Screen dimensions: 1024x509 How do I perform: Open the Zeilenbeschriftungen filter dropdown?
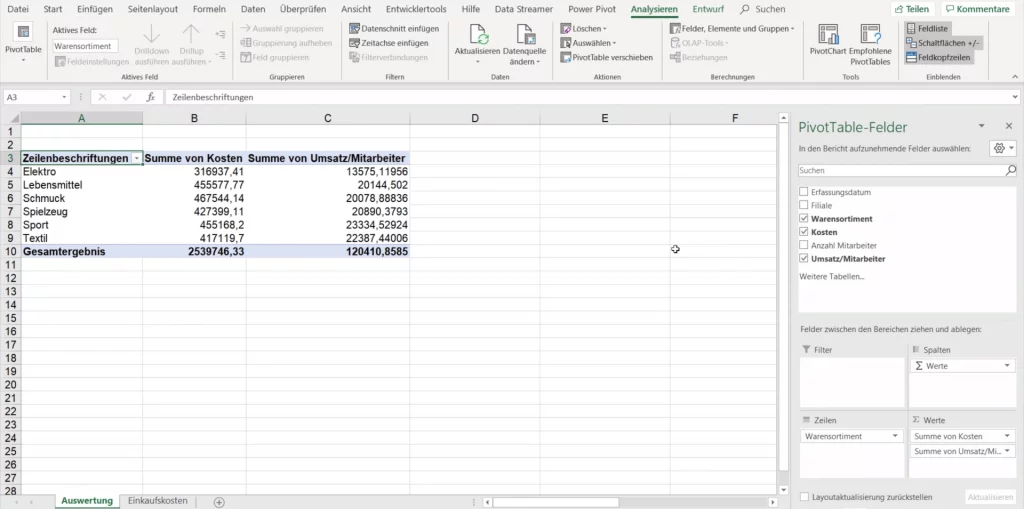click(136, 159)
